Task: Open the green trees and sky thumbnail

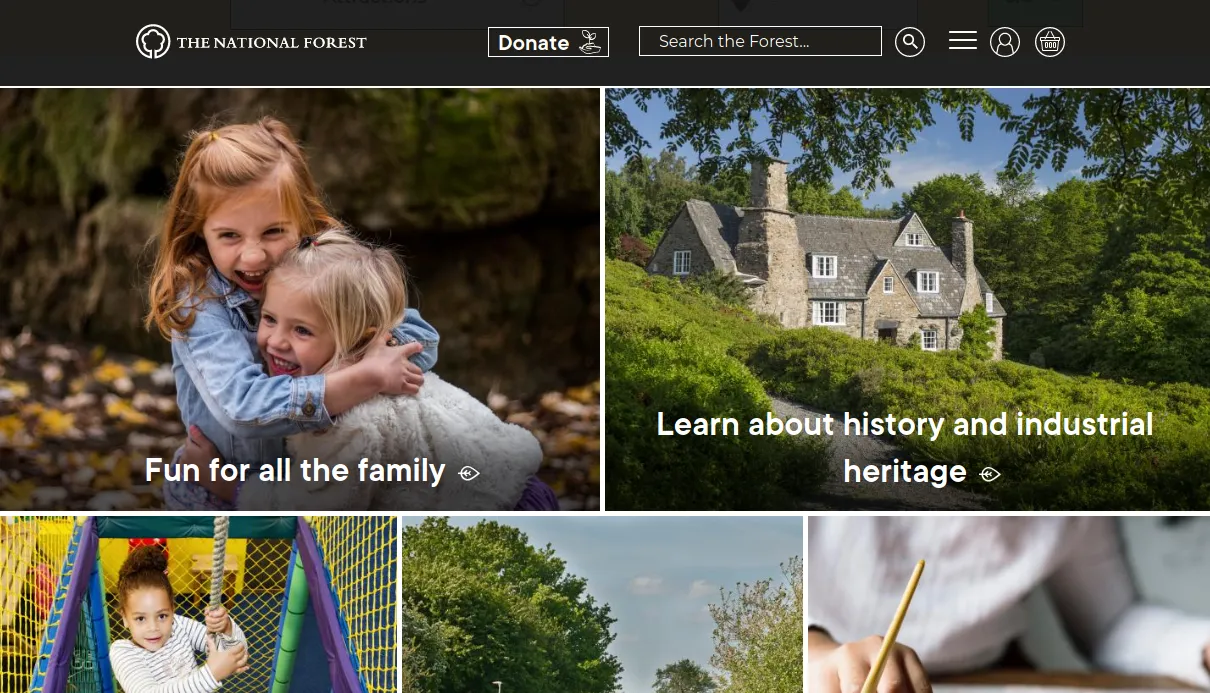Action: point(602,604)
